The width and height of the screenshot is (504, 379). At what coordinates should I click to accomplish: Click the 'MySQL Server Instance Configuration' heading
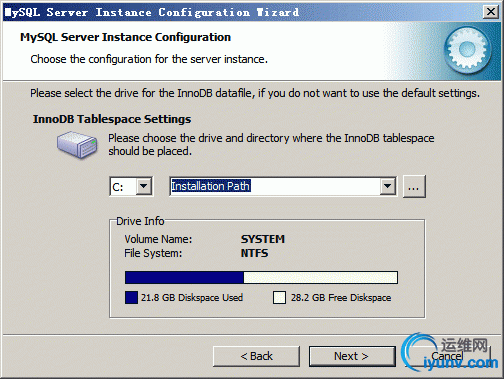(x=125, y=37)
